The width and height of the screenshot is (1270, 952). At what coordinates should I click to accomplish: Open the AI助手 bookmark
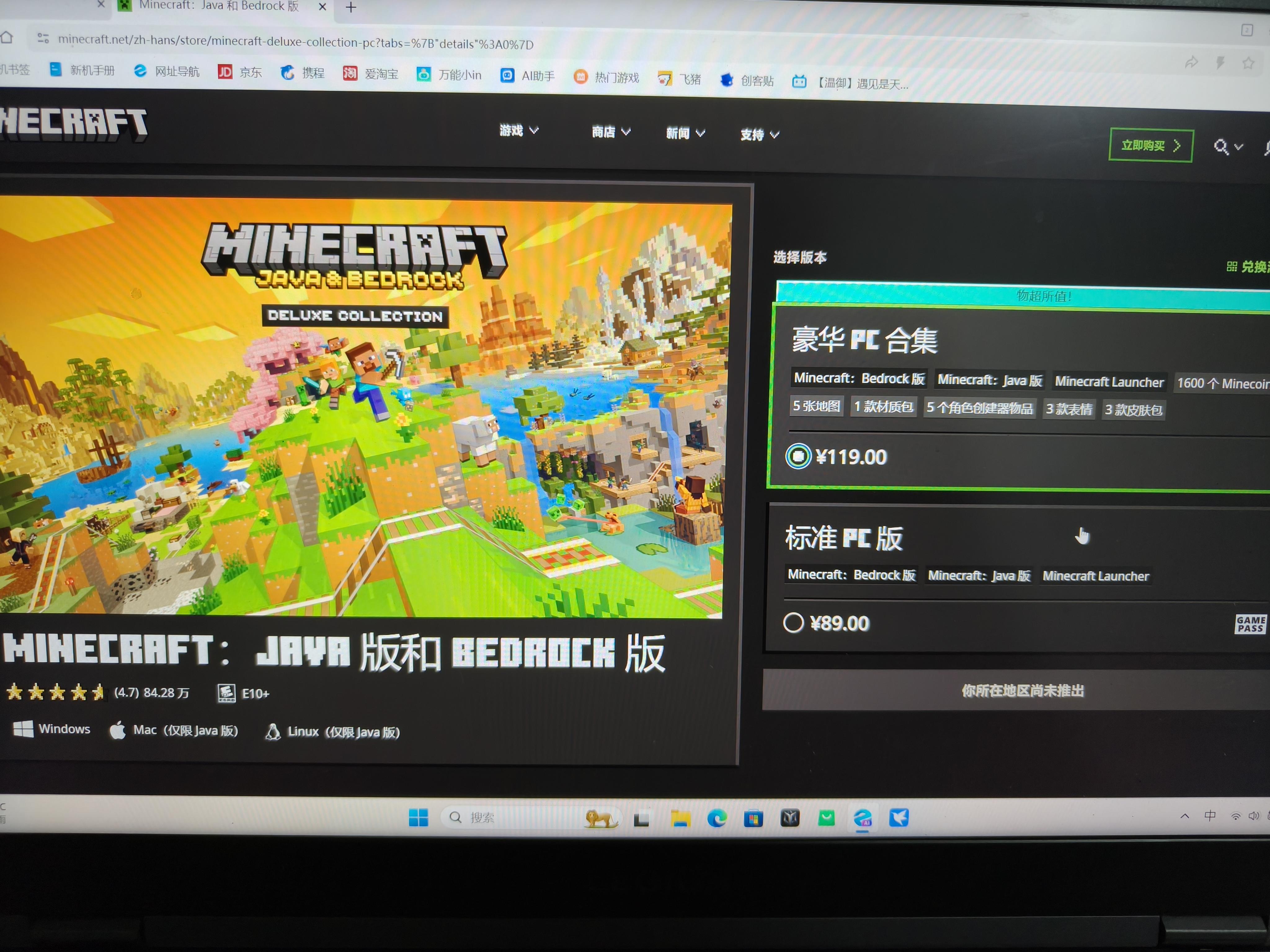coord(528,76)
